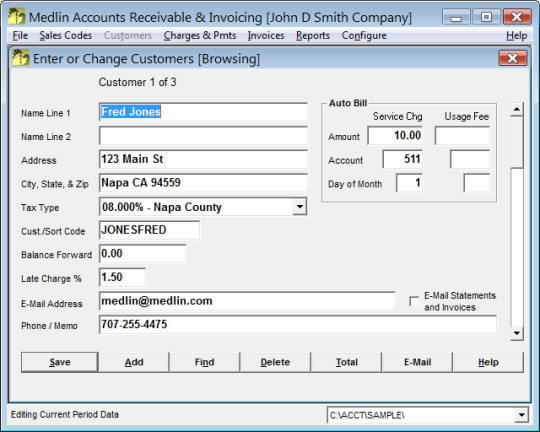Click the Medlin application icon in title bar
The width and height of the screenshot is (540, 432).
coord(17,16)
